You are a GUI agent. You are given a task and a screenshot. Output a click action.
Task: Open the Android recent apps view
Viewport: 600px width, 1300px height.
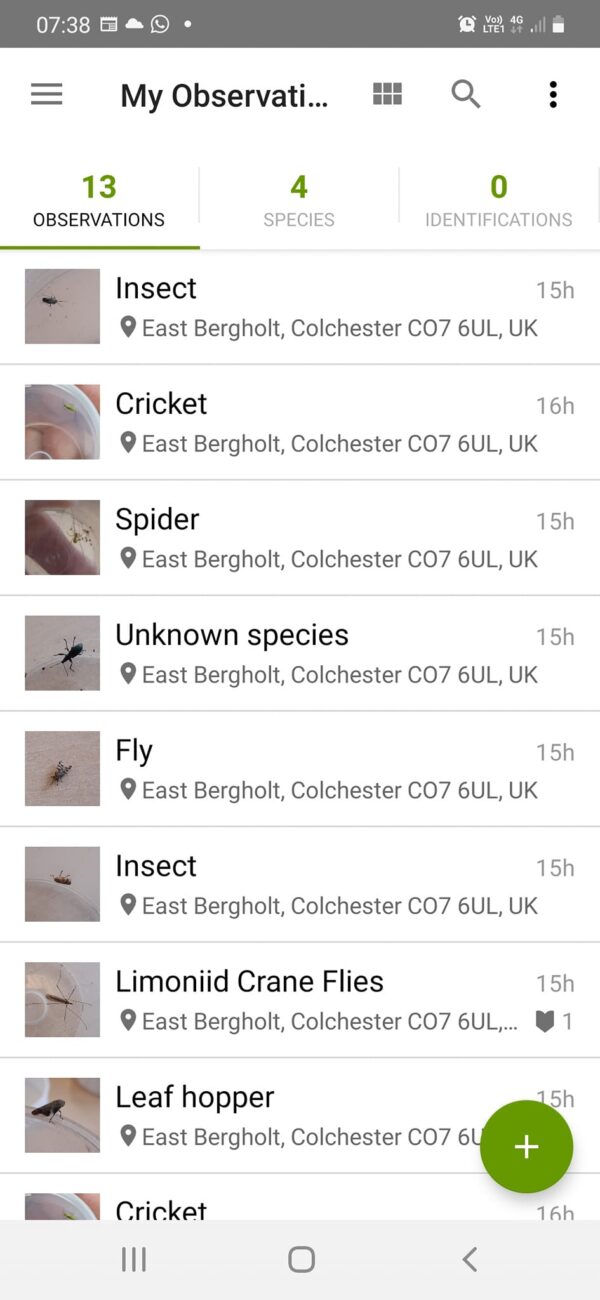point(133,1260)
